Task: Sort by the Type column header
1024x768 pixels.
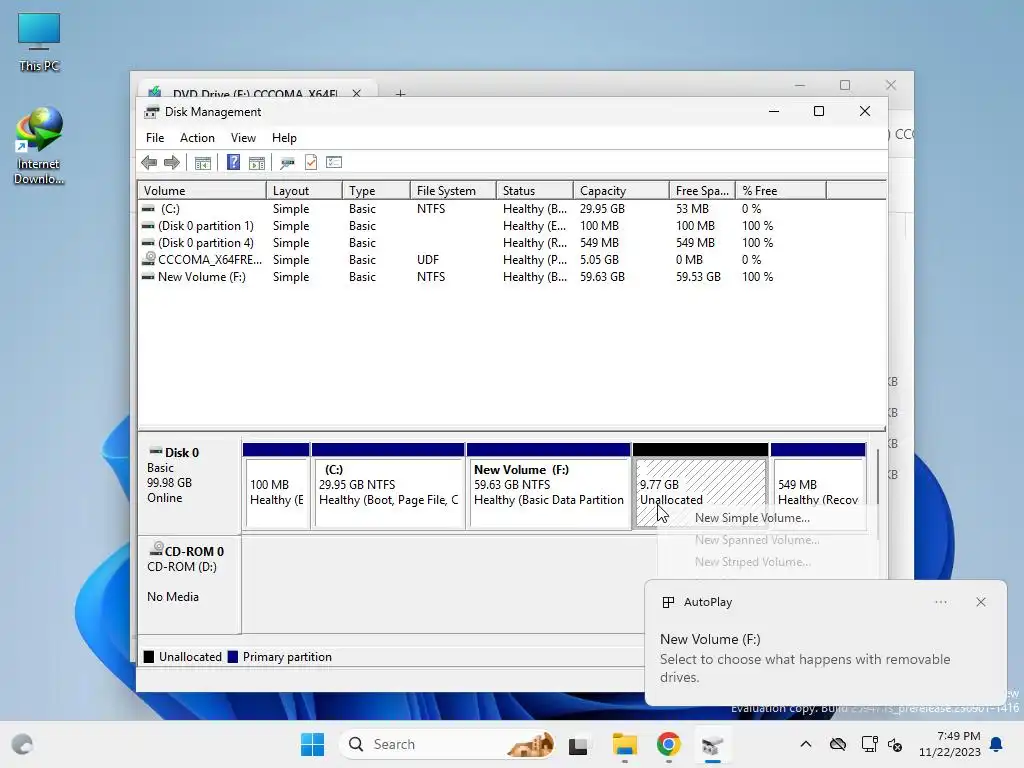Action: 376,191
